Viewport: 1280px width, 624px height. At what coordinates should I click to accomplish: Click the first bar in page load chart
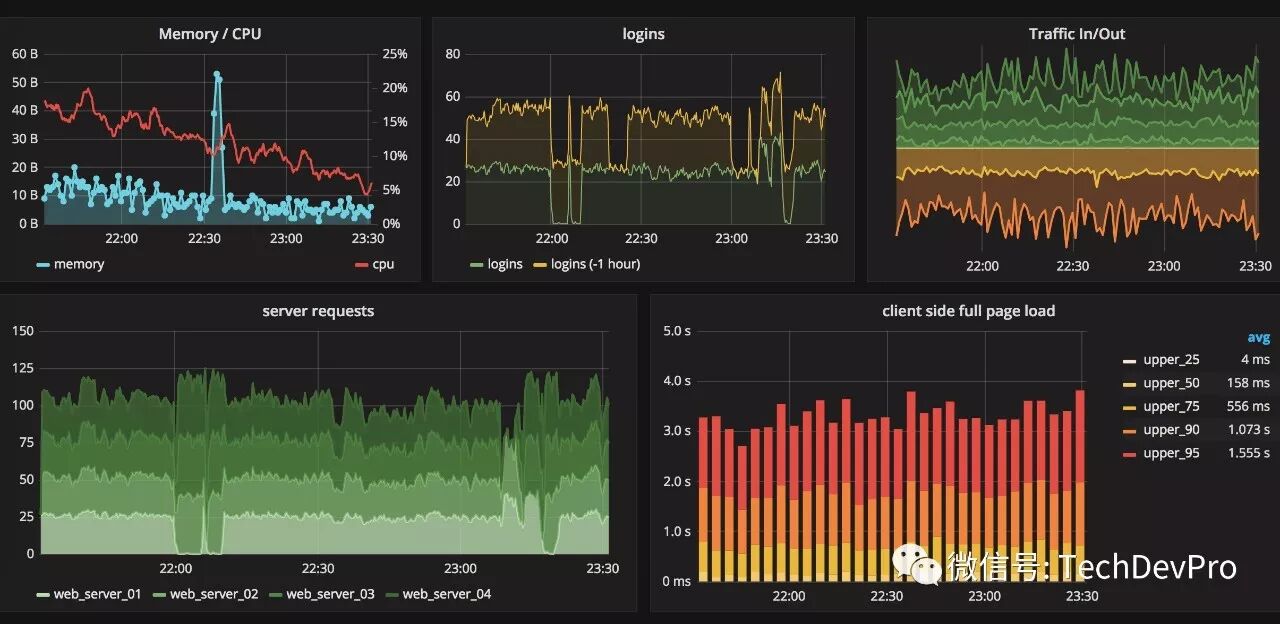[x=703, y=499]
